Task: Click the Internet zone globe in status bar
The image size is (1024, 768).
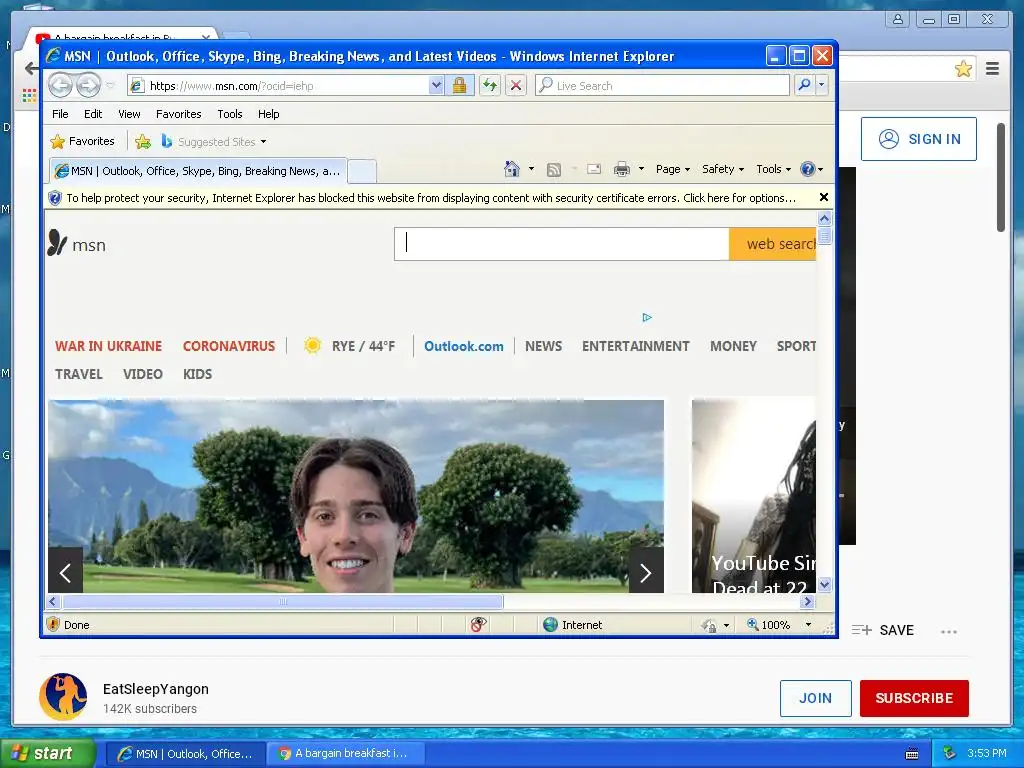Action: coord(551,625)
